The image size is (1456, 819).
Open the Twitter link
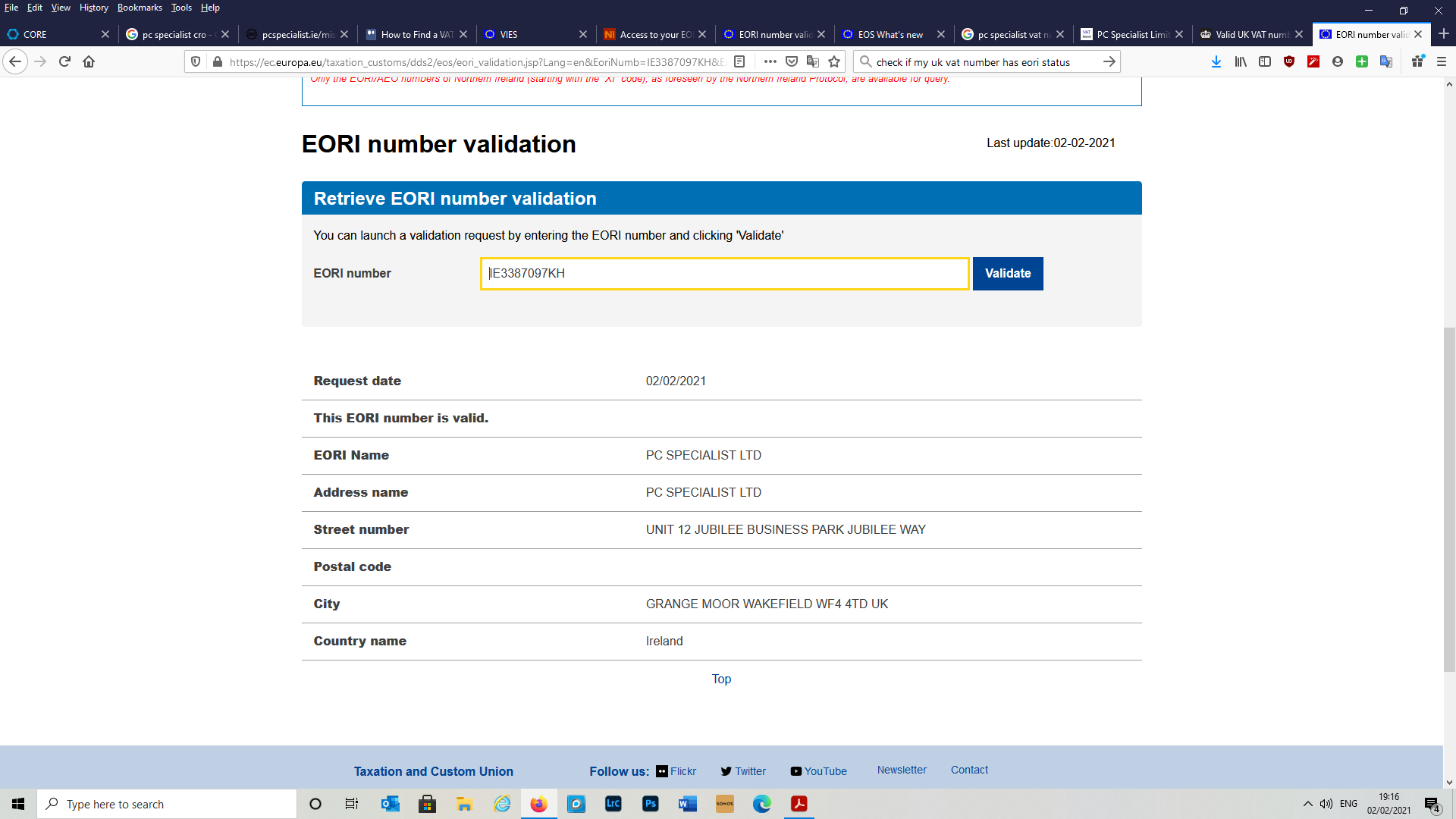click(743, 771)
